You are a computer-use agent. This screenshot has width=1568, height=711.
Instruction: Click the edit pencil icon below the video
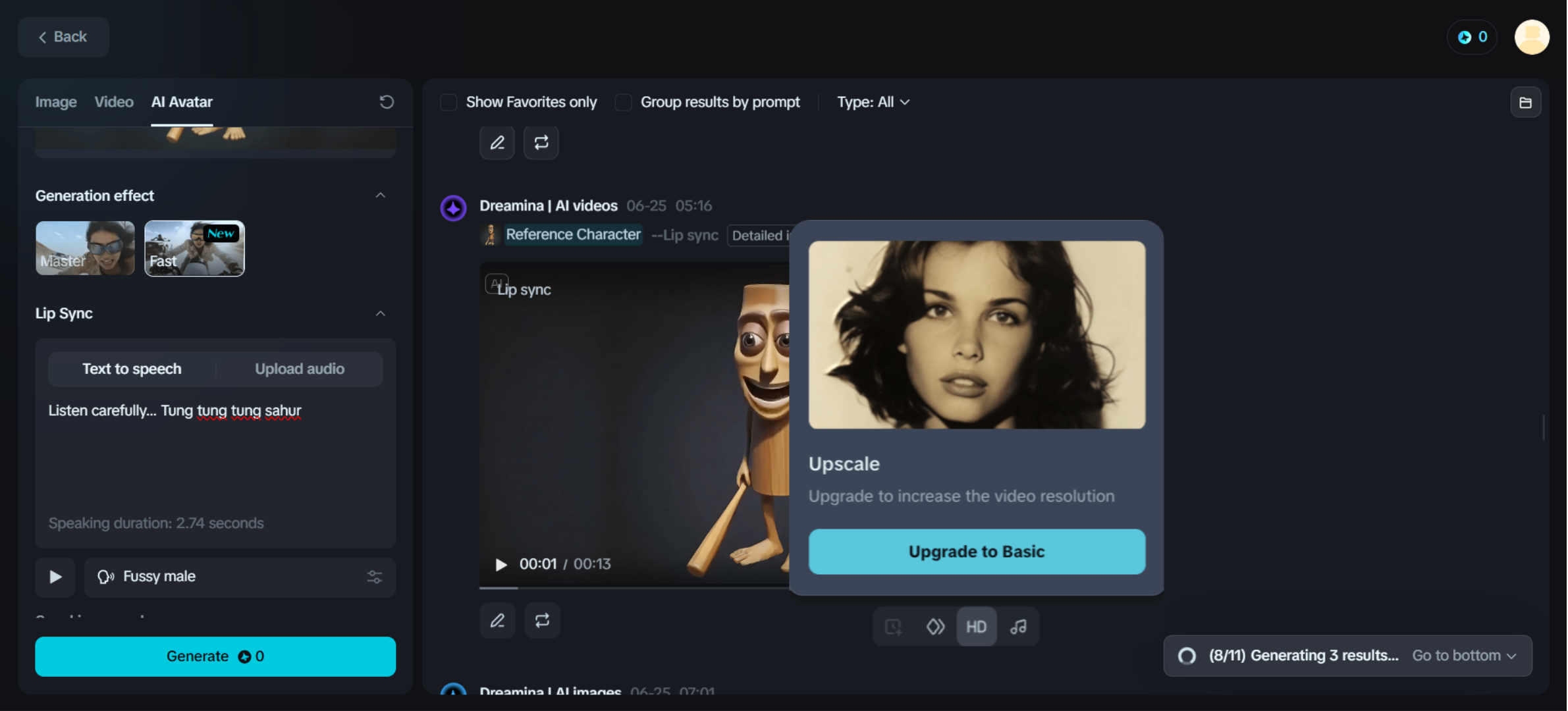497,620
